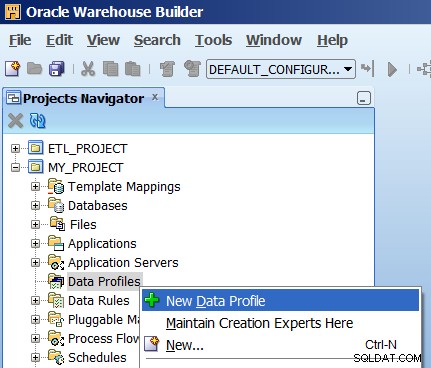431x368 pixels.
Task: Click the New document toolbar icon
Action: coord(13,69)
